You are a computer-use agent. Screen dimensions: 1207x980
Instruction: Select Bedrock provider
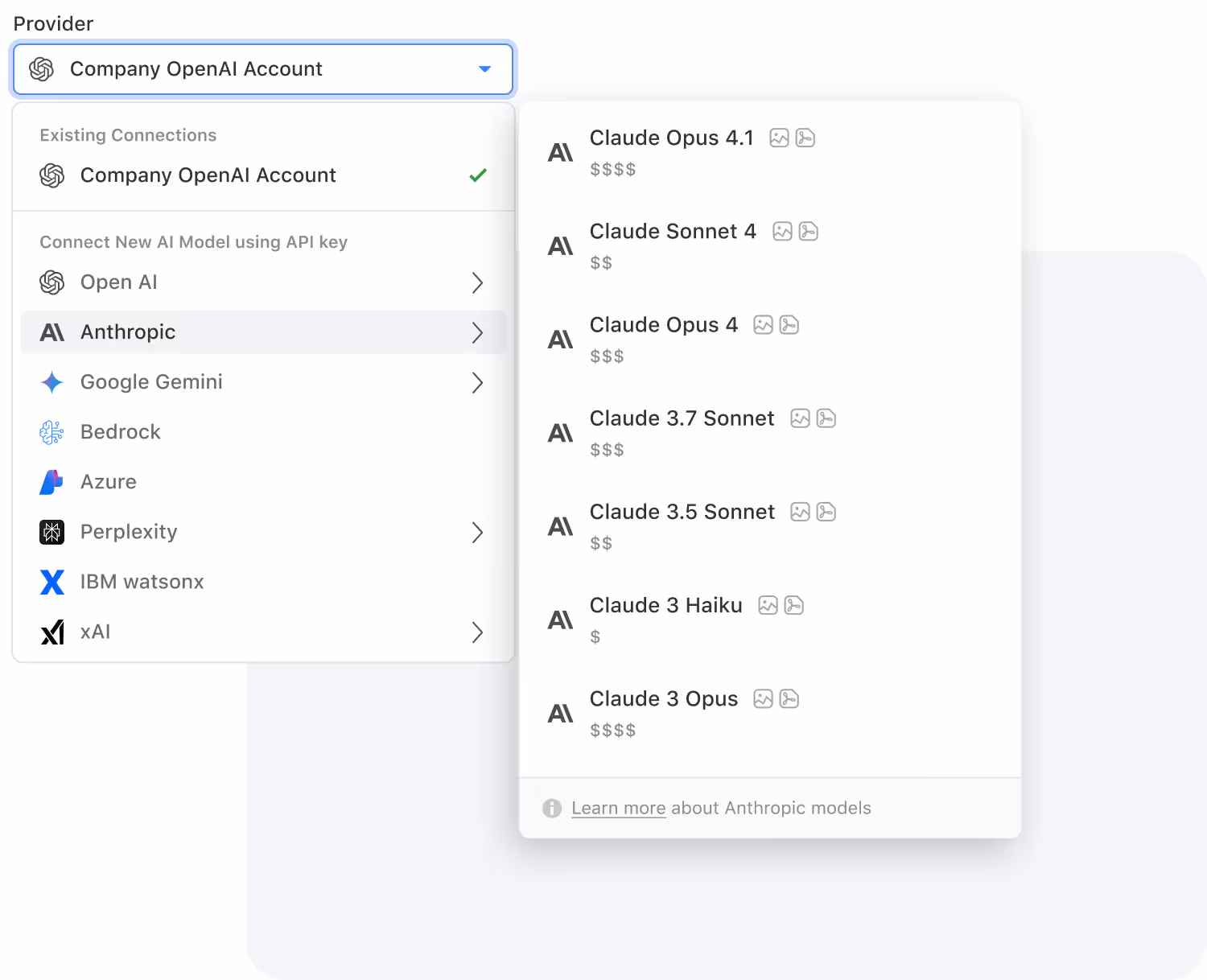coord(263,432)
